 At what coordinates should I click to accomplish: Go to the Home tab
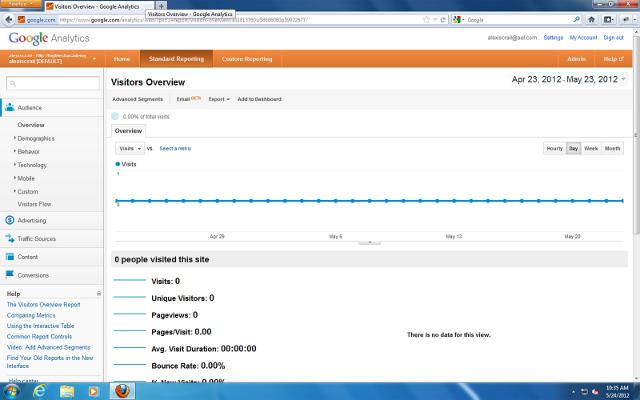point(122,59)
